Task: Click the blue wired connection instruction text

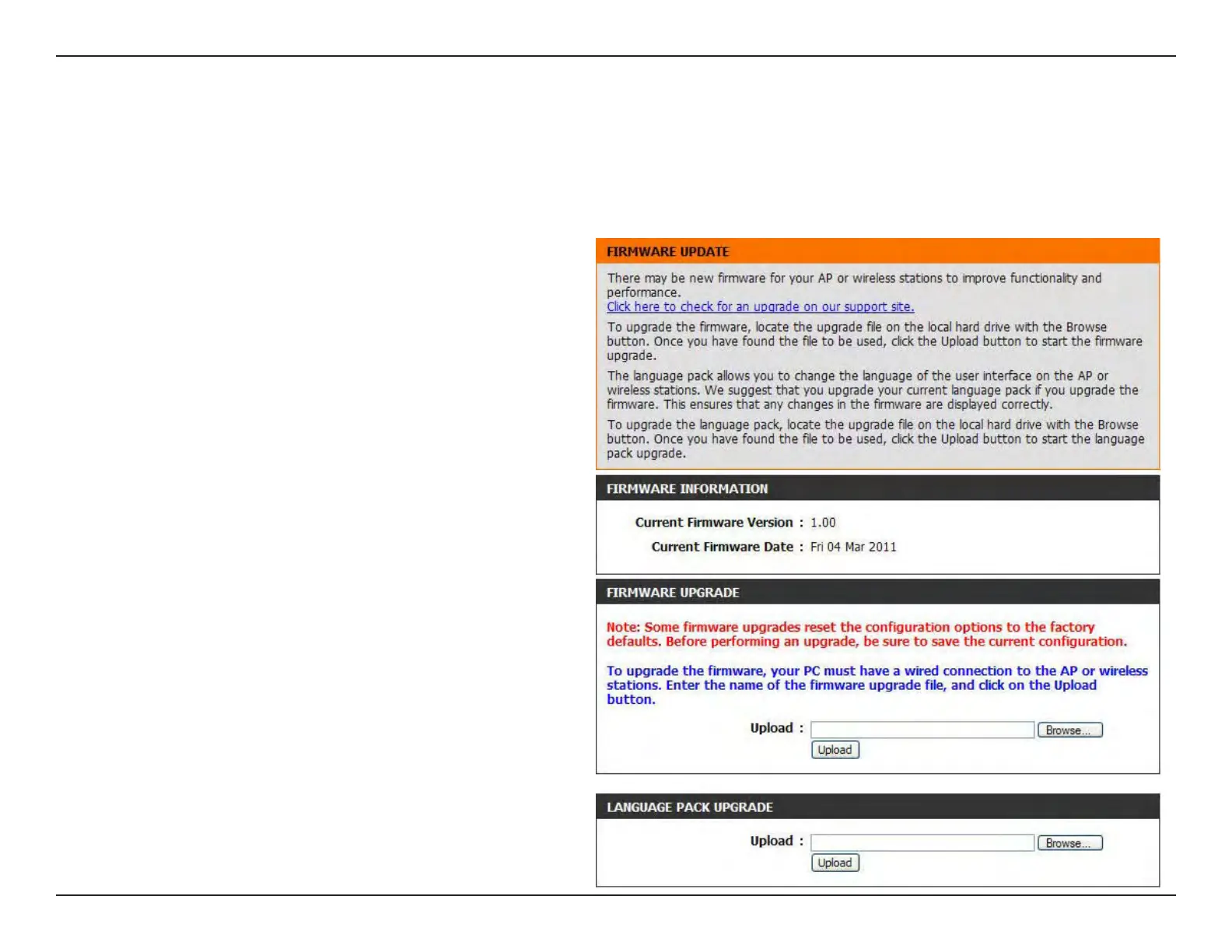Action: 877,685
